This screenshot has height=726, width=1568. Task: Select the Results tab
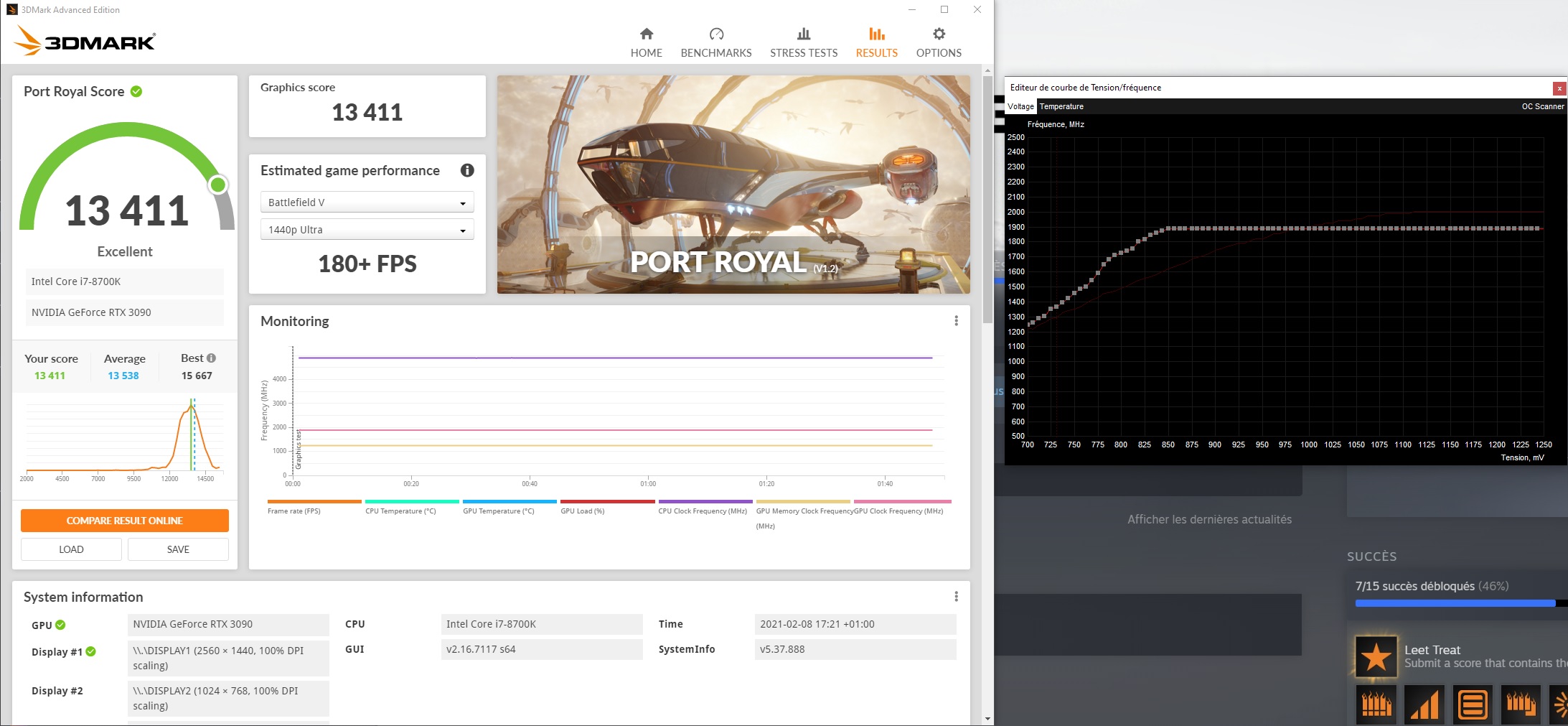876,42
